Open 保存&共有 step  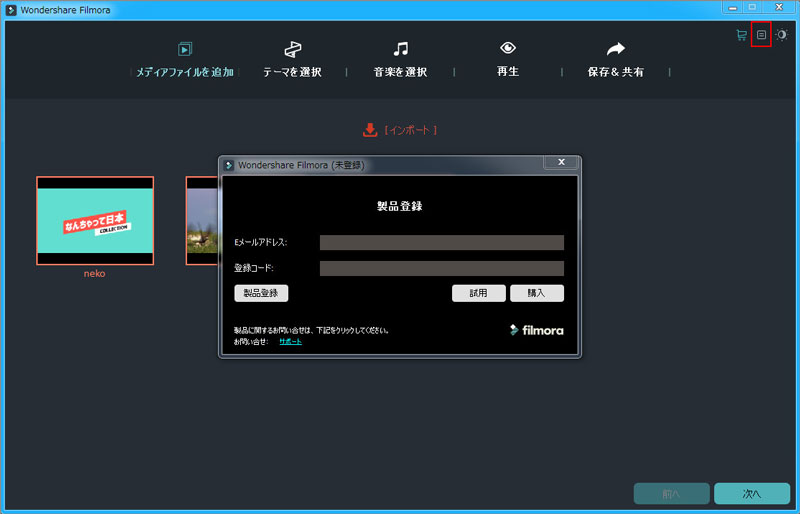(616, 72)
